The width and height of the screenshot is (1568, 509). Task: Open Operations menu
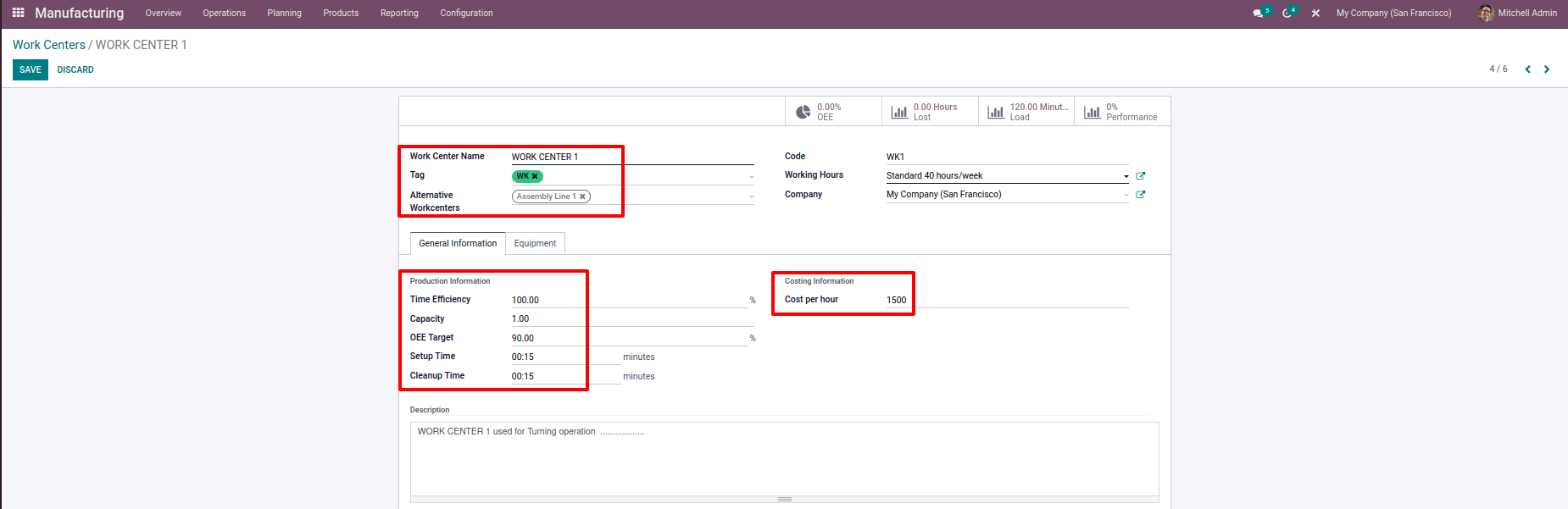(x=224, y=14)
